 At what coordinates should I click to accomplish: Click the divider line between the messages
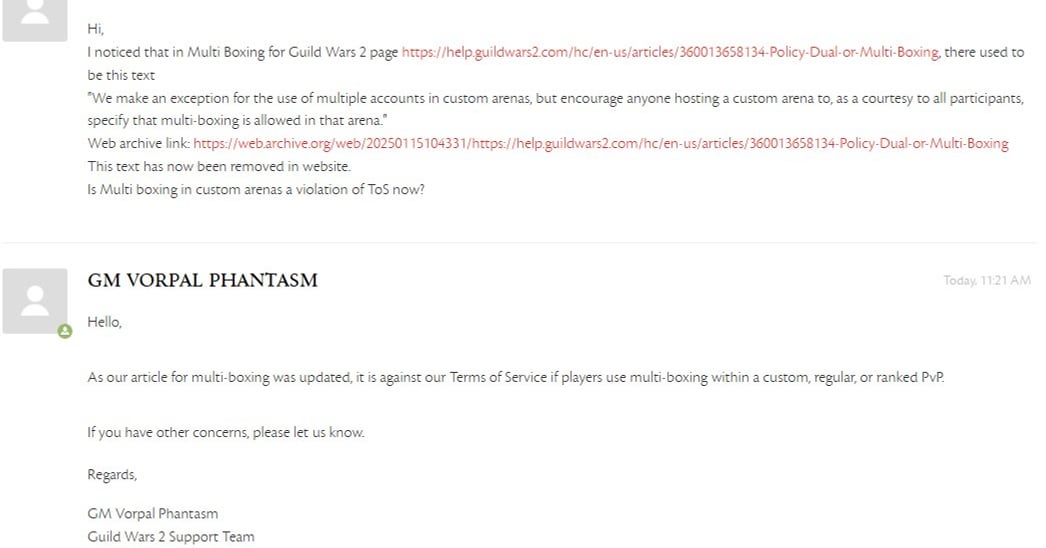click(520, 242)
